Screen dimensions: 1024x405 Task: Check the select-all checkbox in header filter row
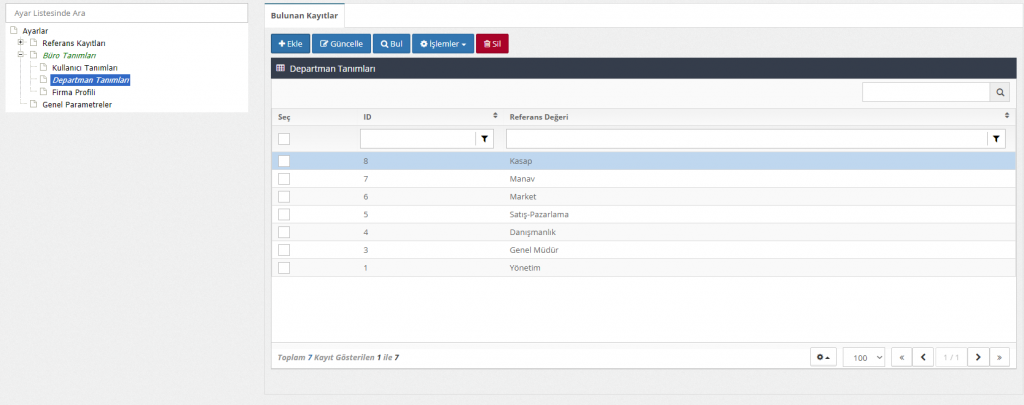(x=284, y=139)
